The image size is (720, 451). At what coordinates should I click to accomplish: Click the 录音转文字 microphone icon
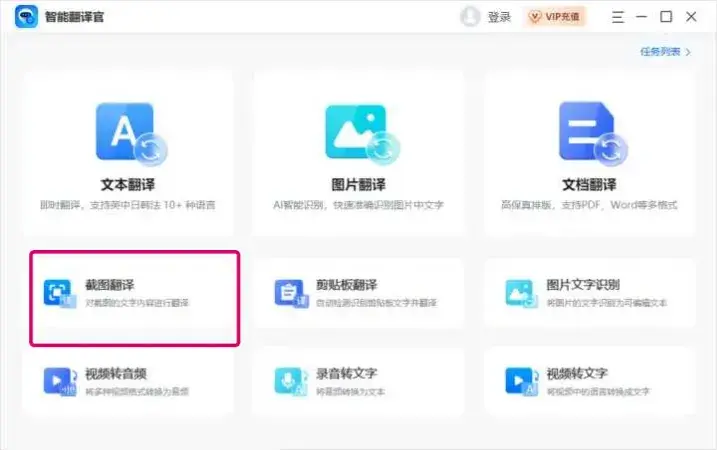pyautogui.click(x=291, y=381)
